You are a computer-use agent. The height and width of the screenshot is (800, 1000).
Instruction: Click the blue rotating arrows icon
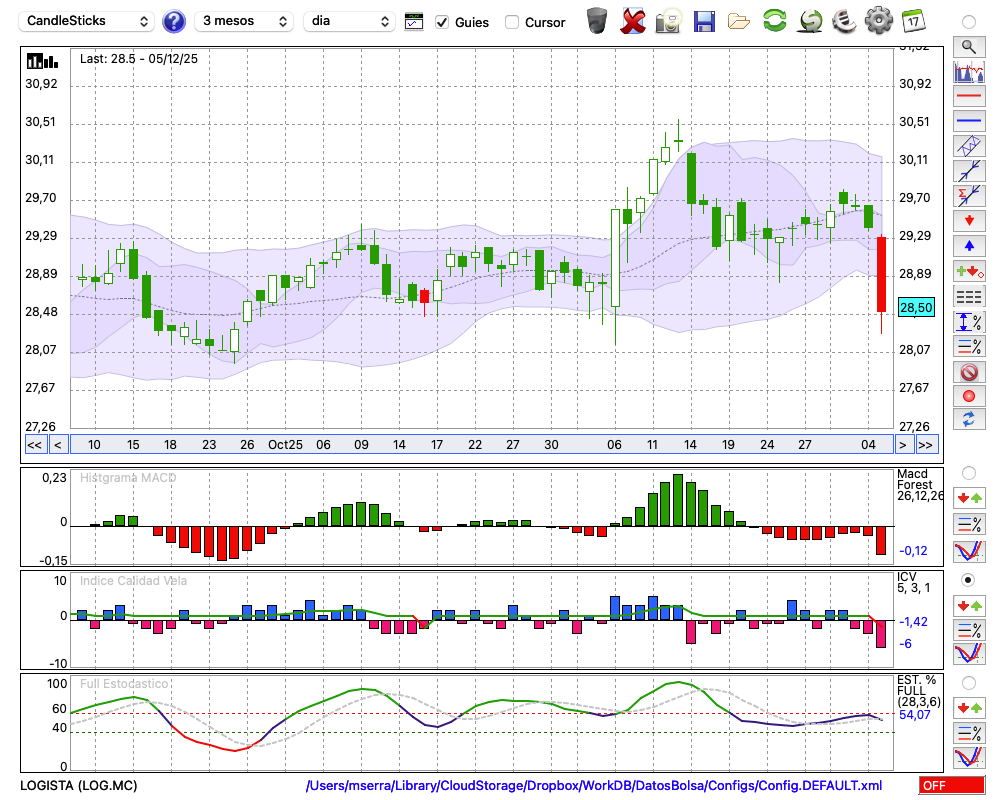click(969, 420)
